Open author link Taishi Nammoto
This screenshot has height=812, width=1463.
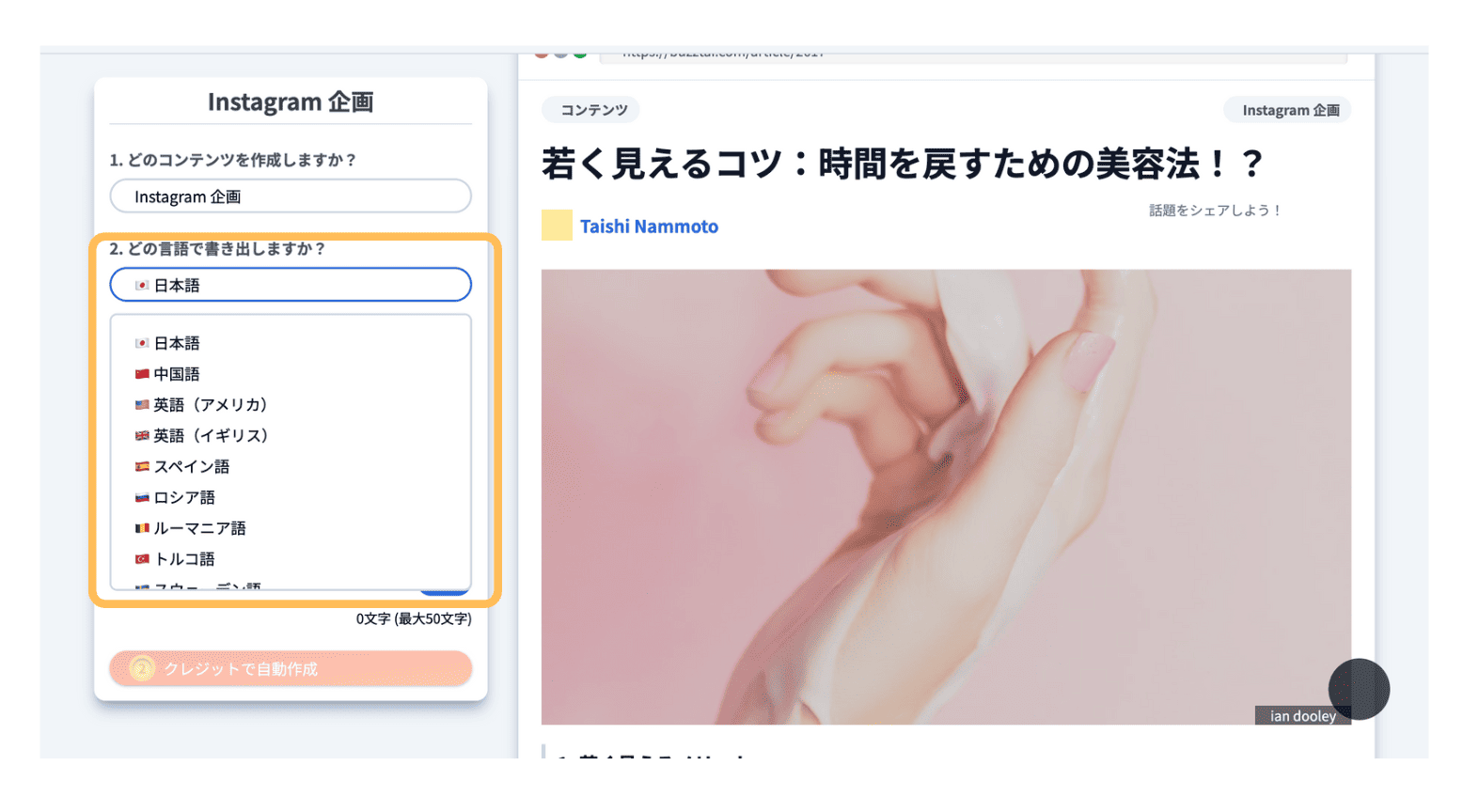tap(649, 226)
